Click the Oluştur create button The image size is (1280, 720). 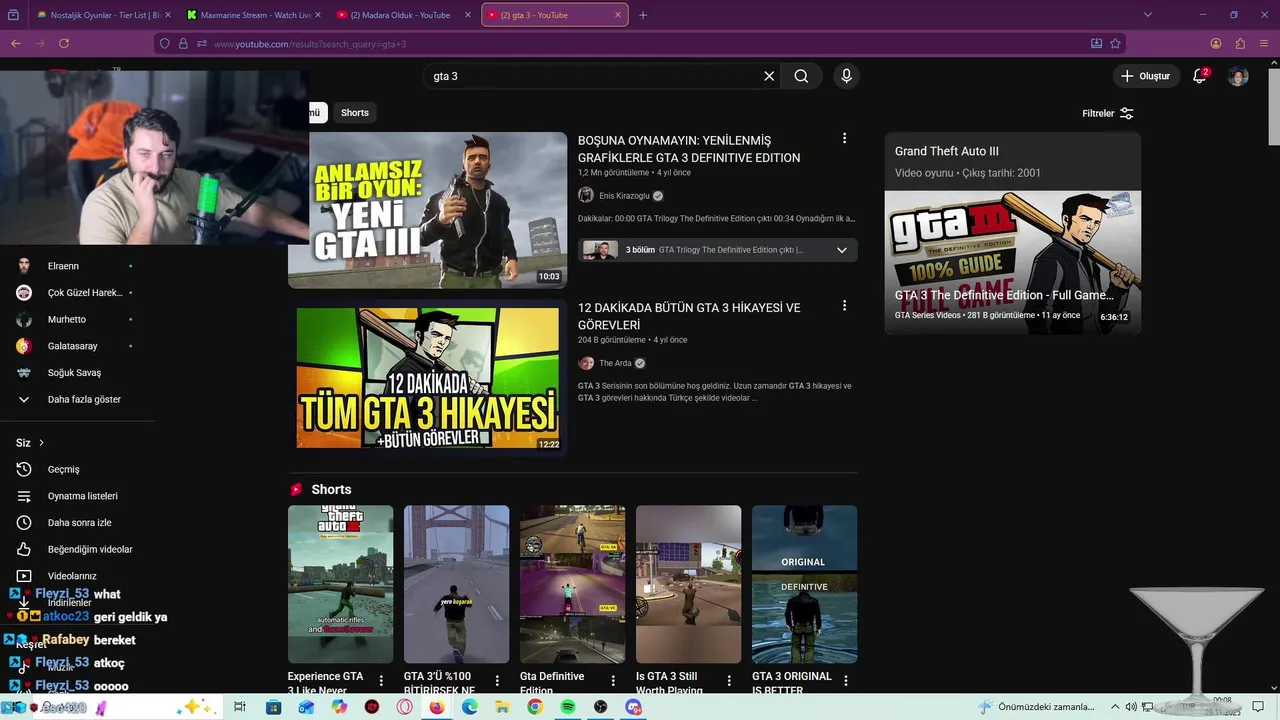pos(1146,76)
